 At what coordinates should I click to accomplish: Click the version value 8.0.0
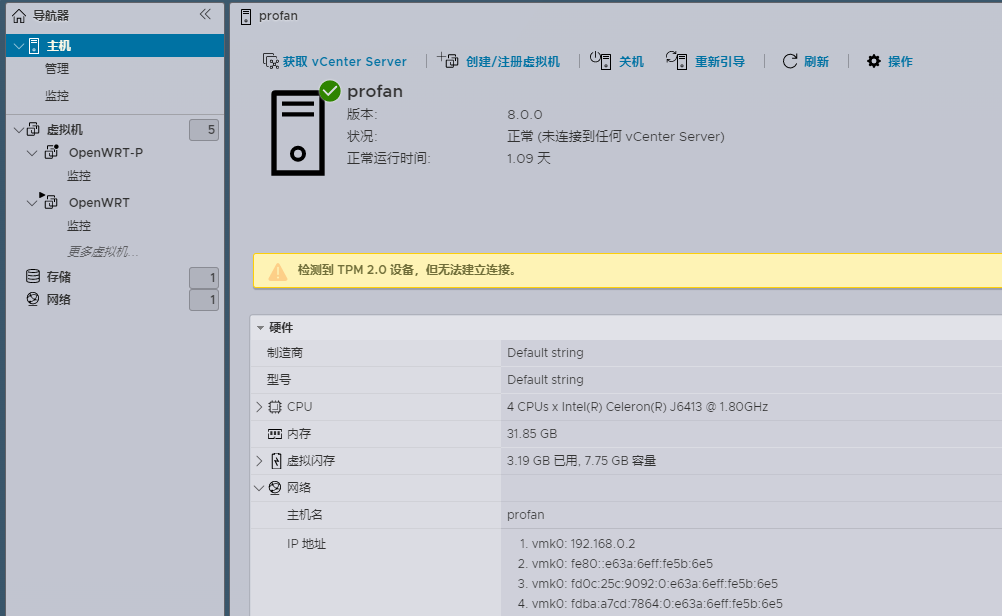point(525,114)
